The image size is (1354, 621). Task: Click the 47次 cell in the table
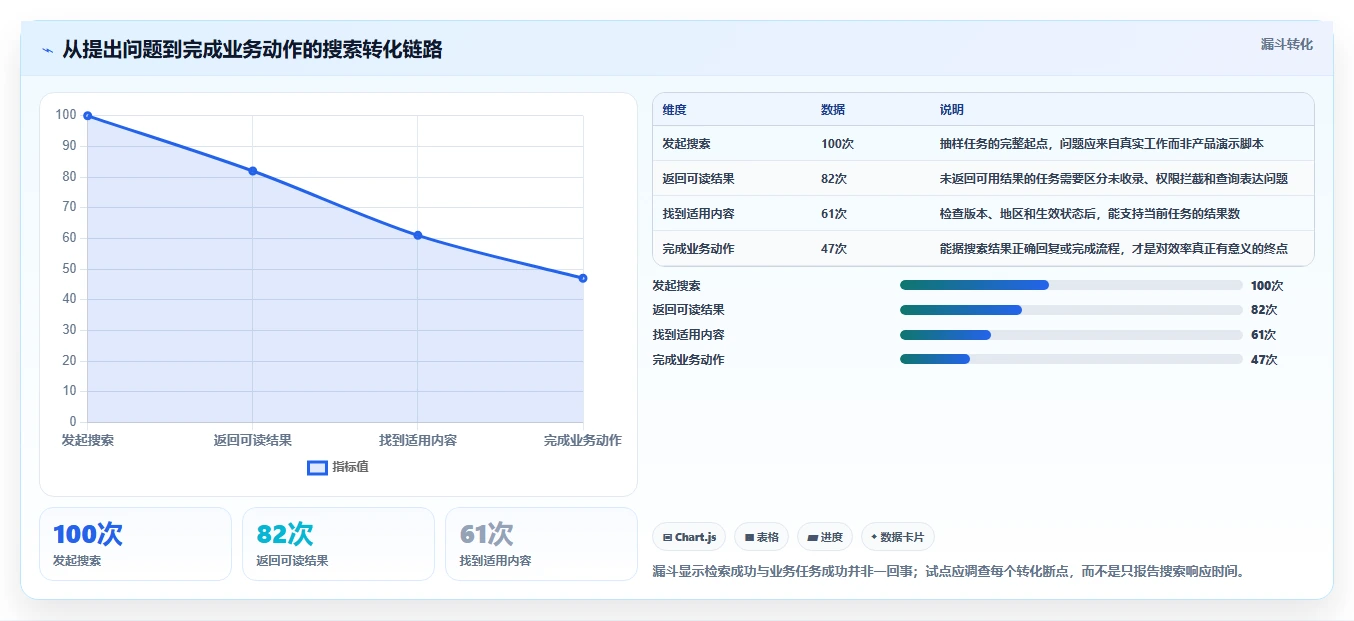[x=834, y=249]
